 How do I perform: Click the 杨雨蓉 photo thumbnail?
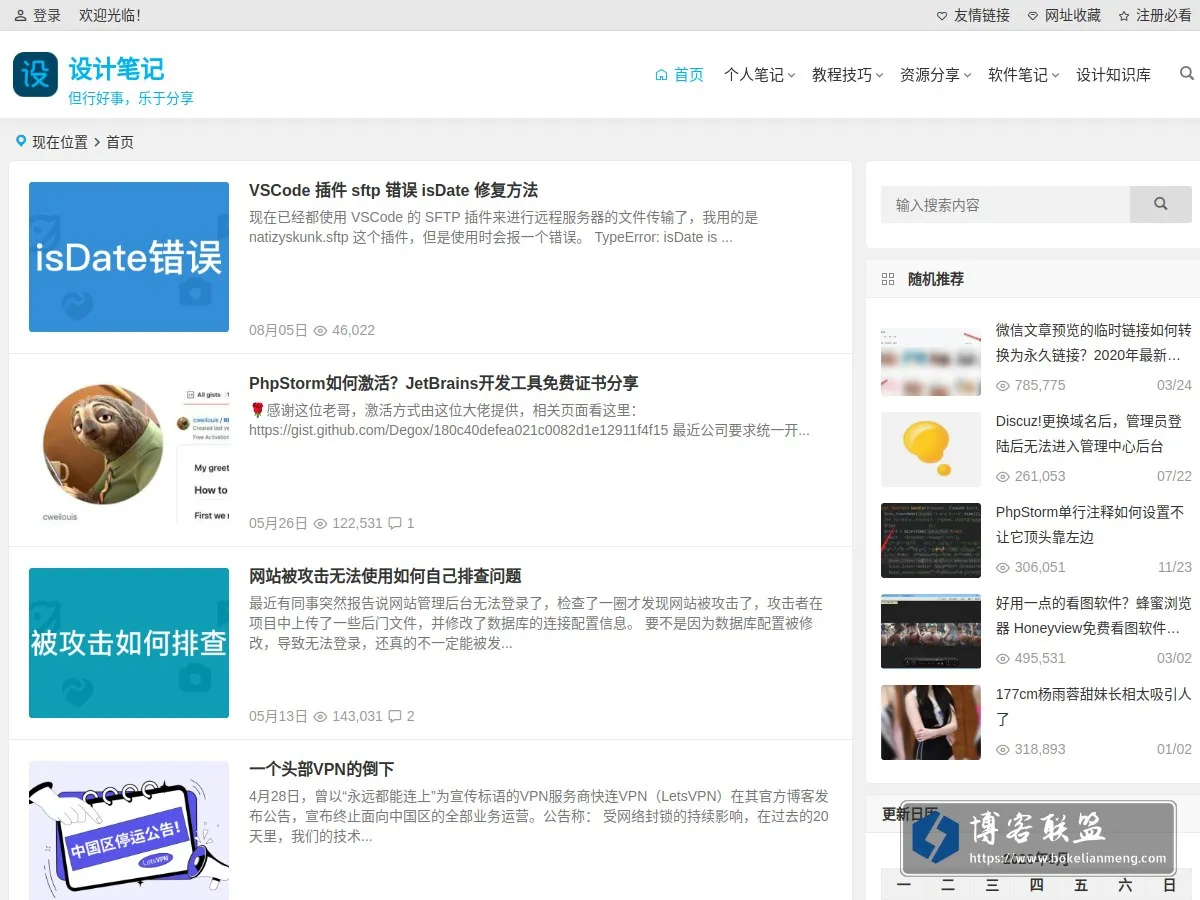[x=931, y=722]
